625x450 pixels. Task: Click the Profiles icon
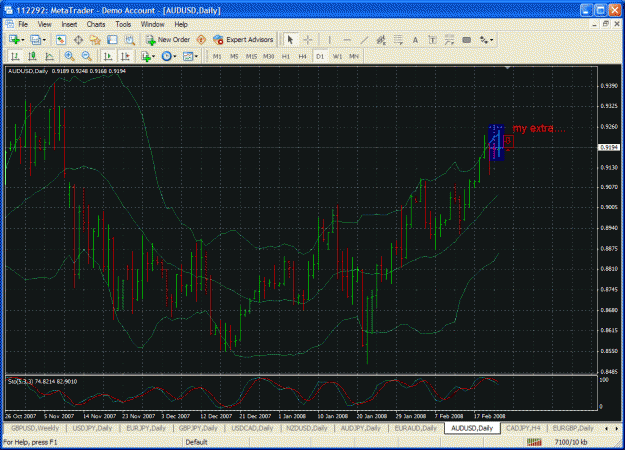(x=35, y=39)
